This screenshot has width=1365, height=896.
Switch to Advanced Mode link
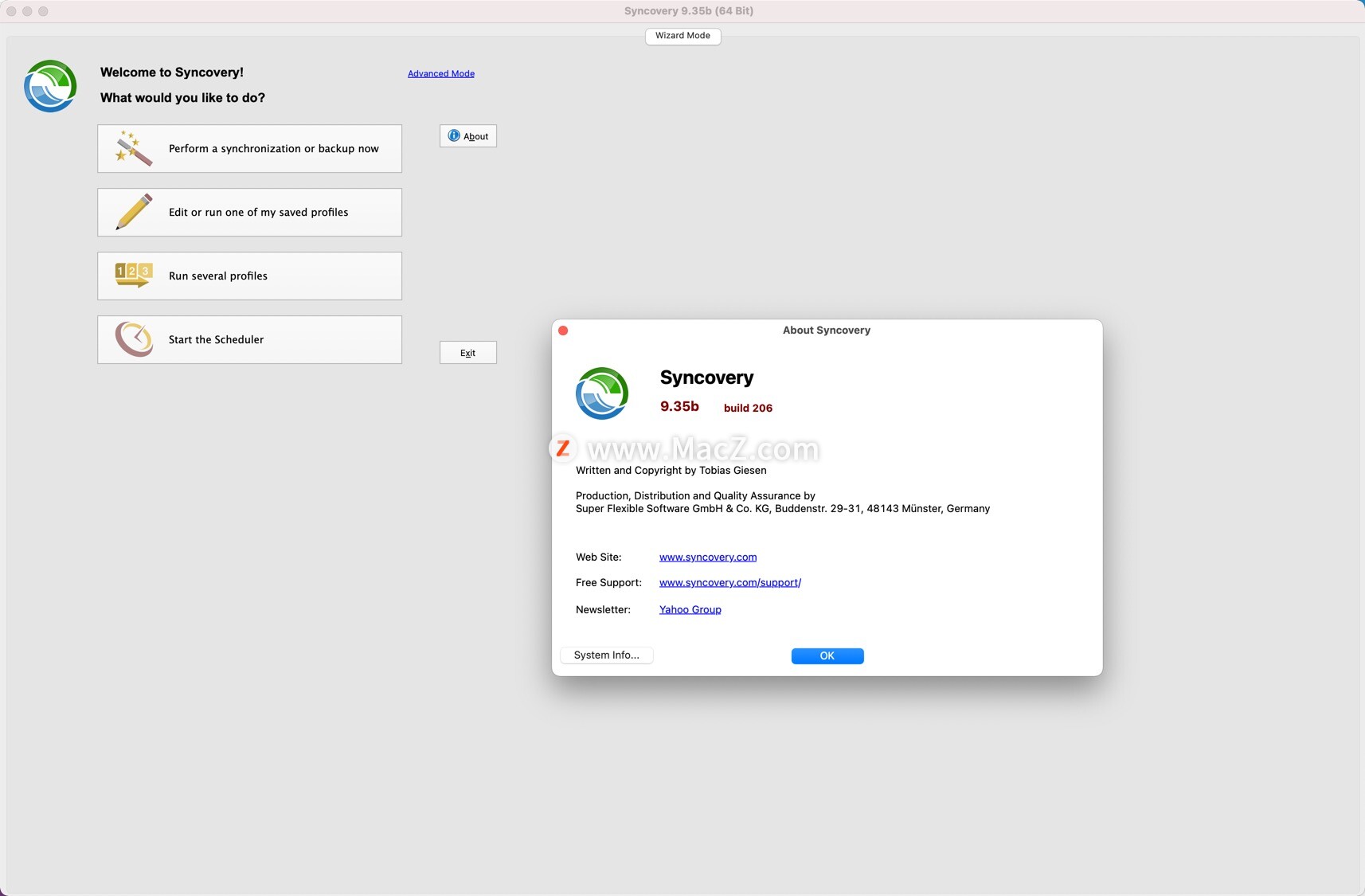441,73
